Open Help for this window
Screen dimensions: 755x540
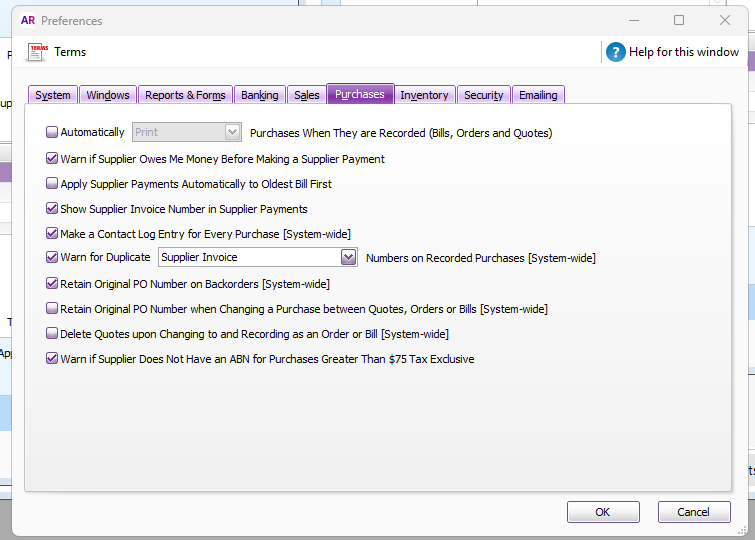click(615, 52)
